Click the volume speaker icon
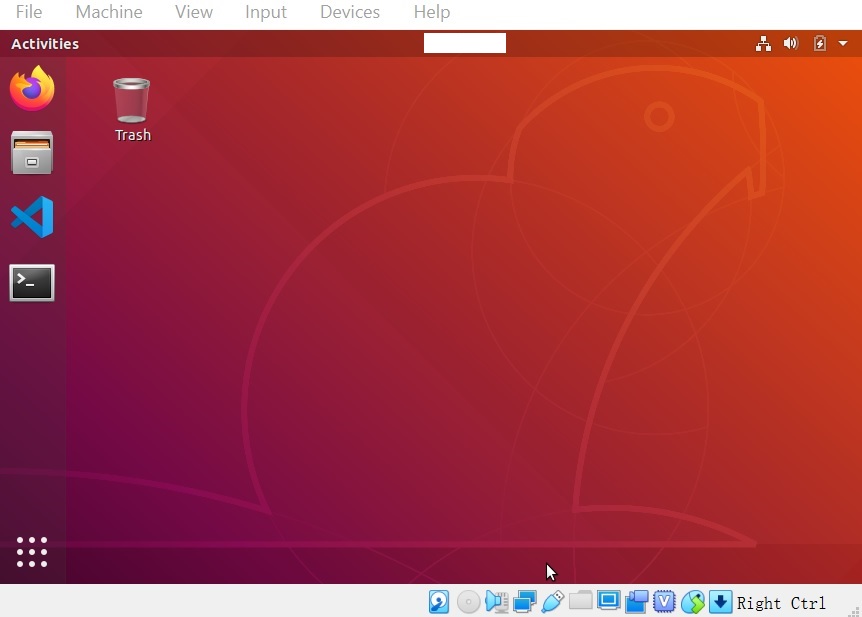 pyautogui.click(x=791, y=43)
